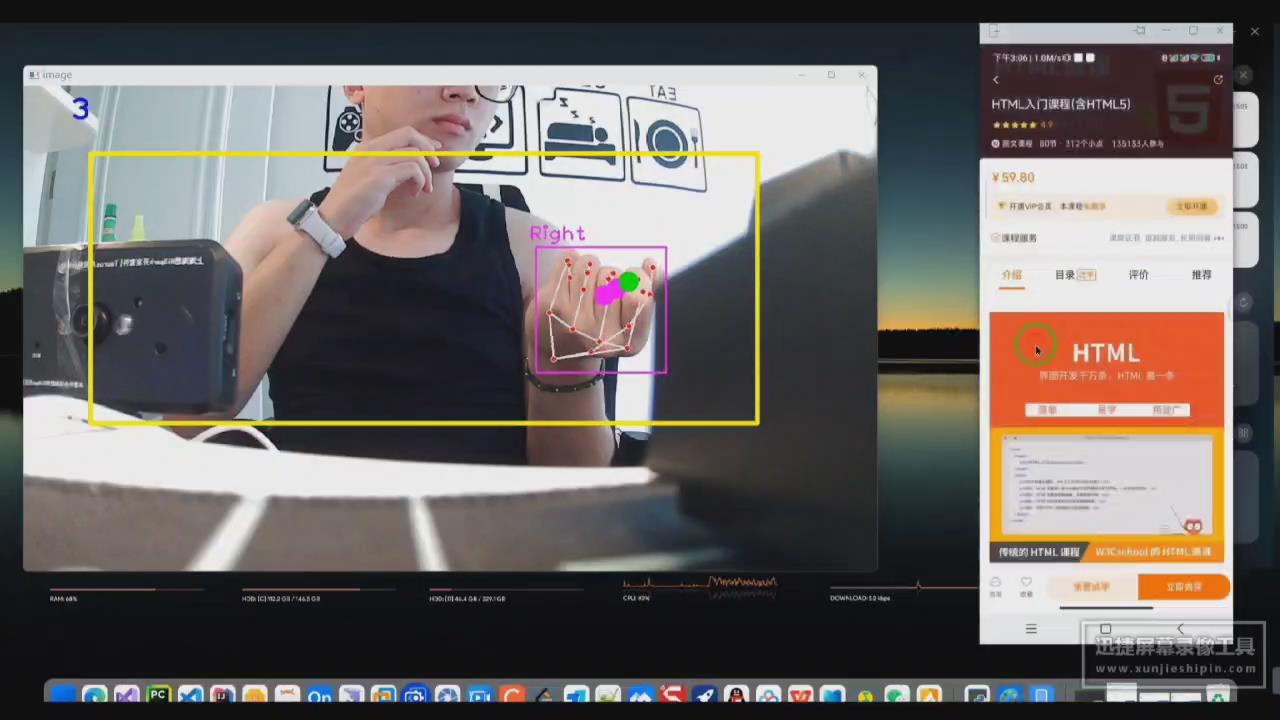Tap the back arrow on course page
This screenshot has height=720, width=1280.
click(996, 80)
